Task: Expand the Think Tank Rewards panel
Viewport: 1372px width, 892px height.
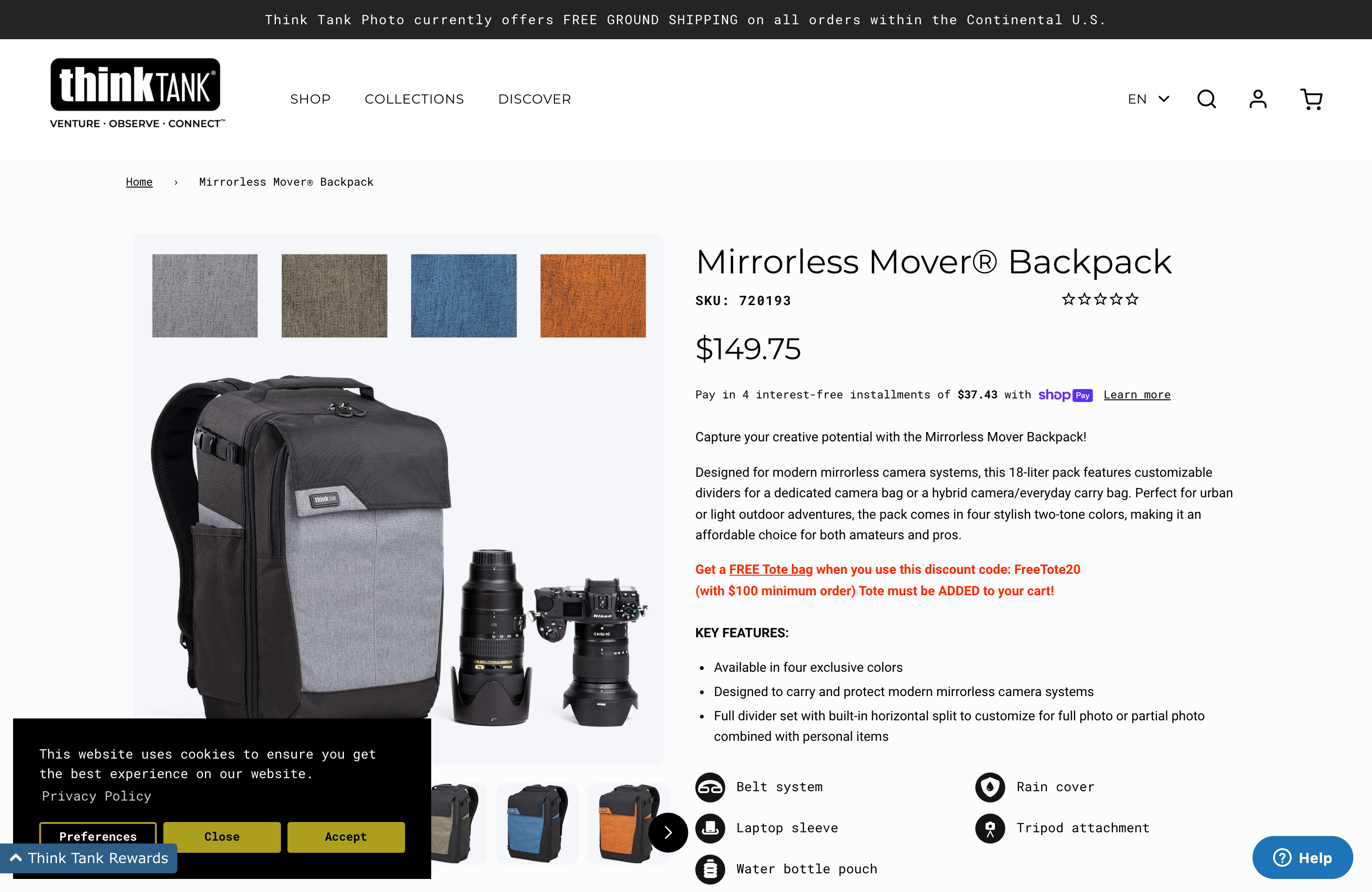Action: [x=89, y=858]
